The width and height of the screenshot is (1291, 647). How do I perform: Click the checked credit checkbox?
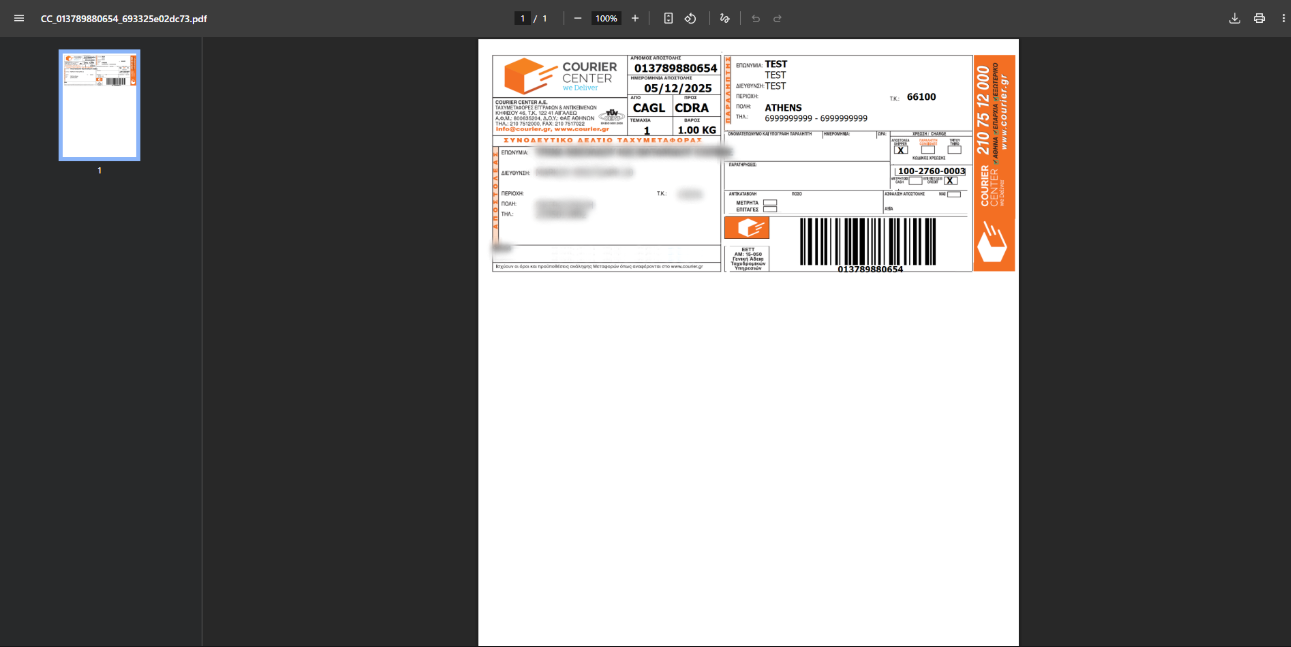tap(950, 181)
